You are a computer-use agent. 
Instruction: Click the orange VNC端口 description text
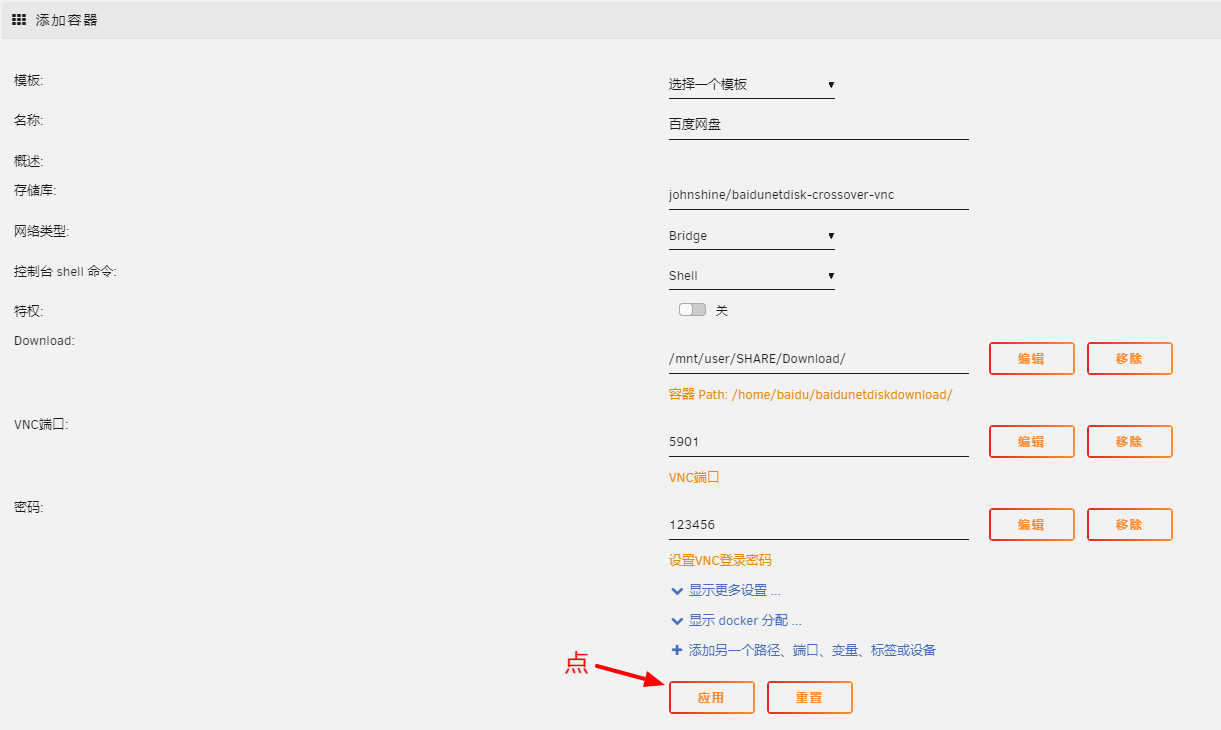click(x=694, y=478)
